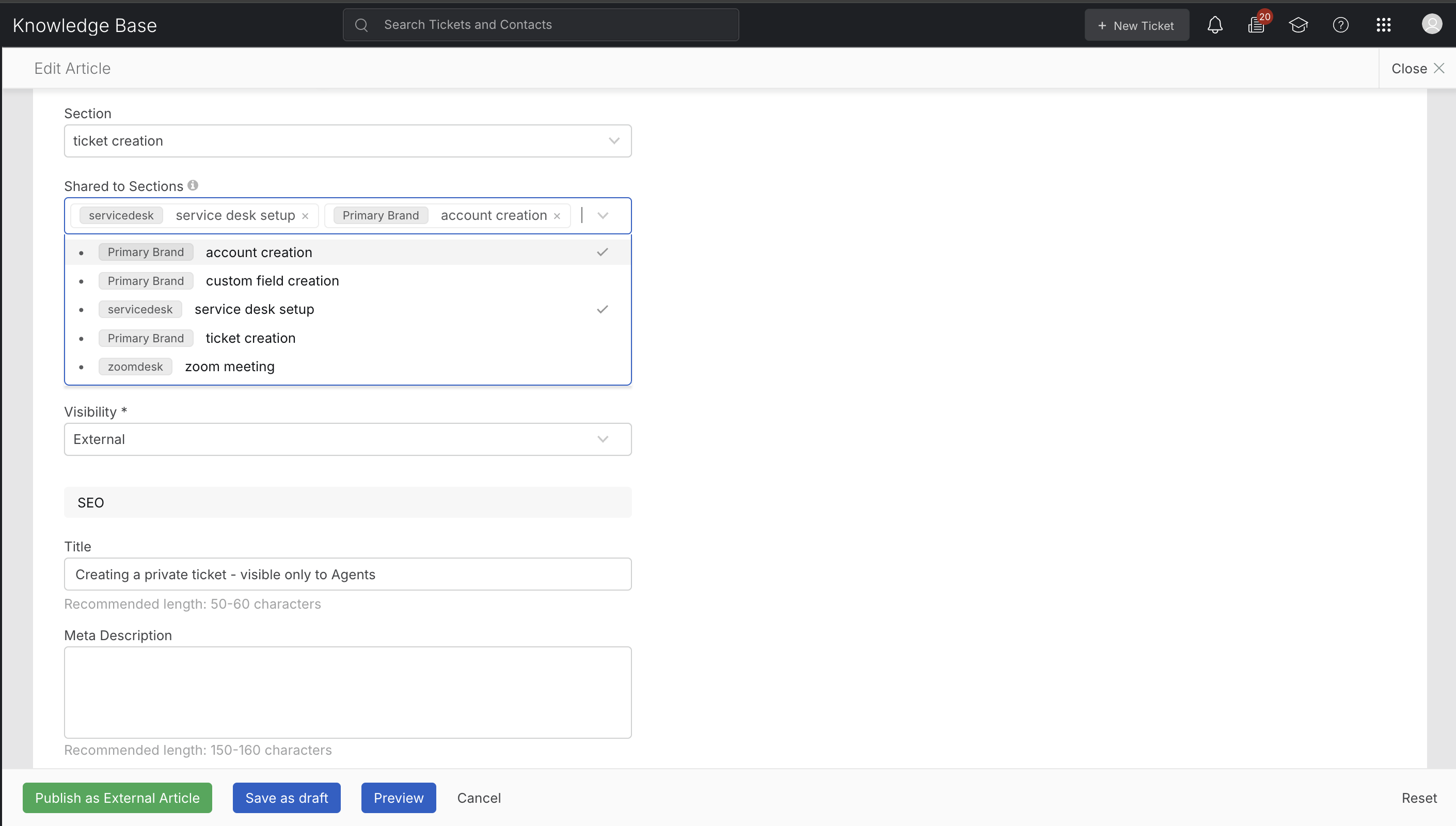Choose custom field creation from the list

[272, 281]
